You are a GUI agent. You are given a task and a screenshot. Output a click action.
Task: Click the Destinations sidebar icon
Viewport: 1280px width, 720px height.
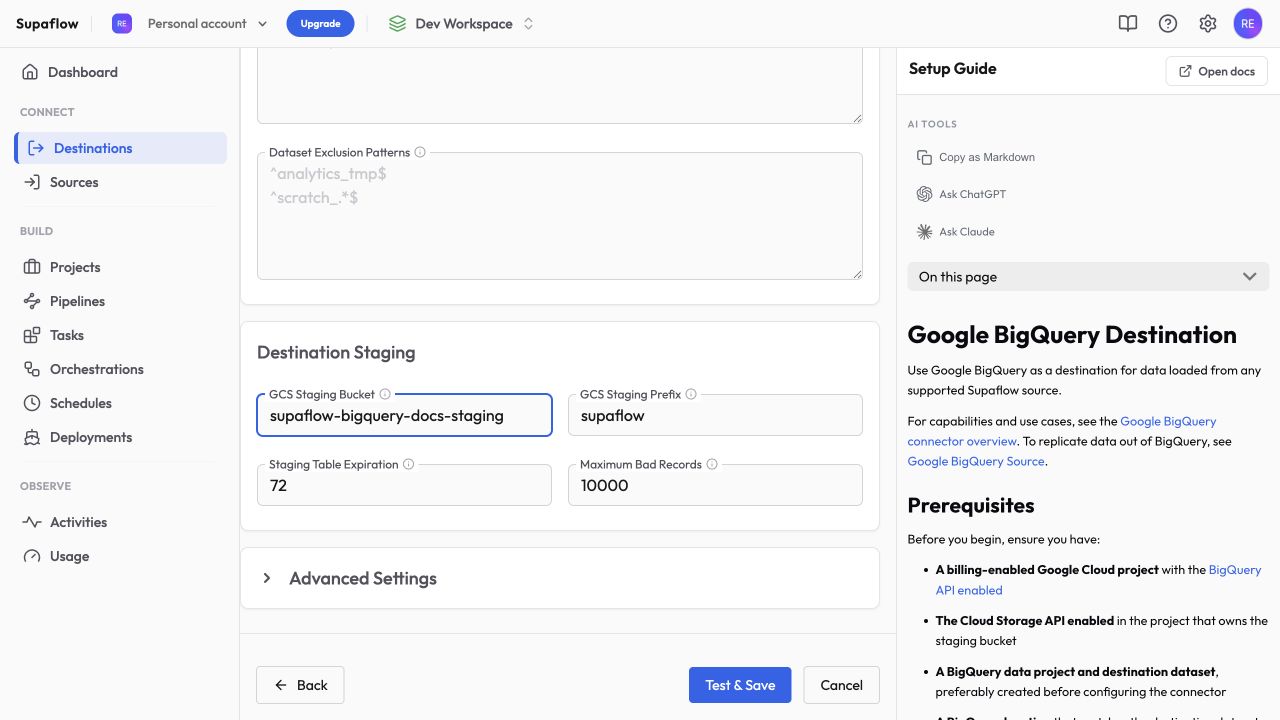[36, 148]
